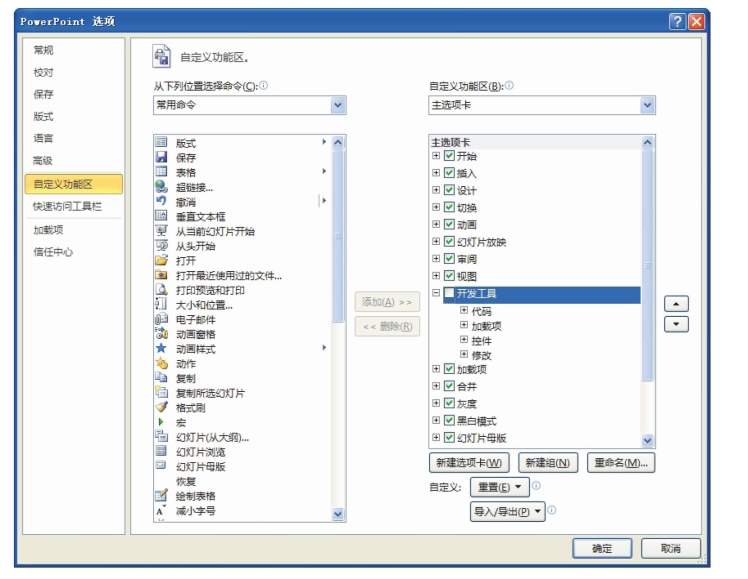
Task: Select the 宏 macro play icon
Action: click(161, 422)
